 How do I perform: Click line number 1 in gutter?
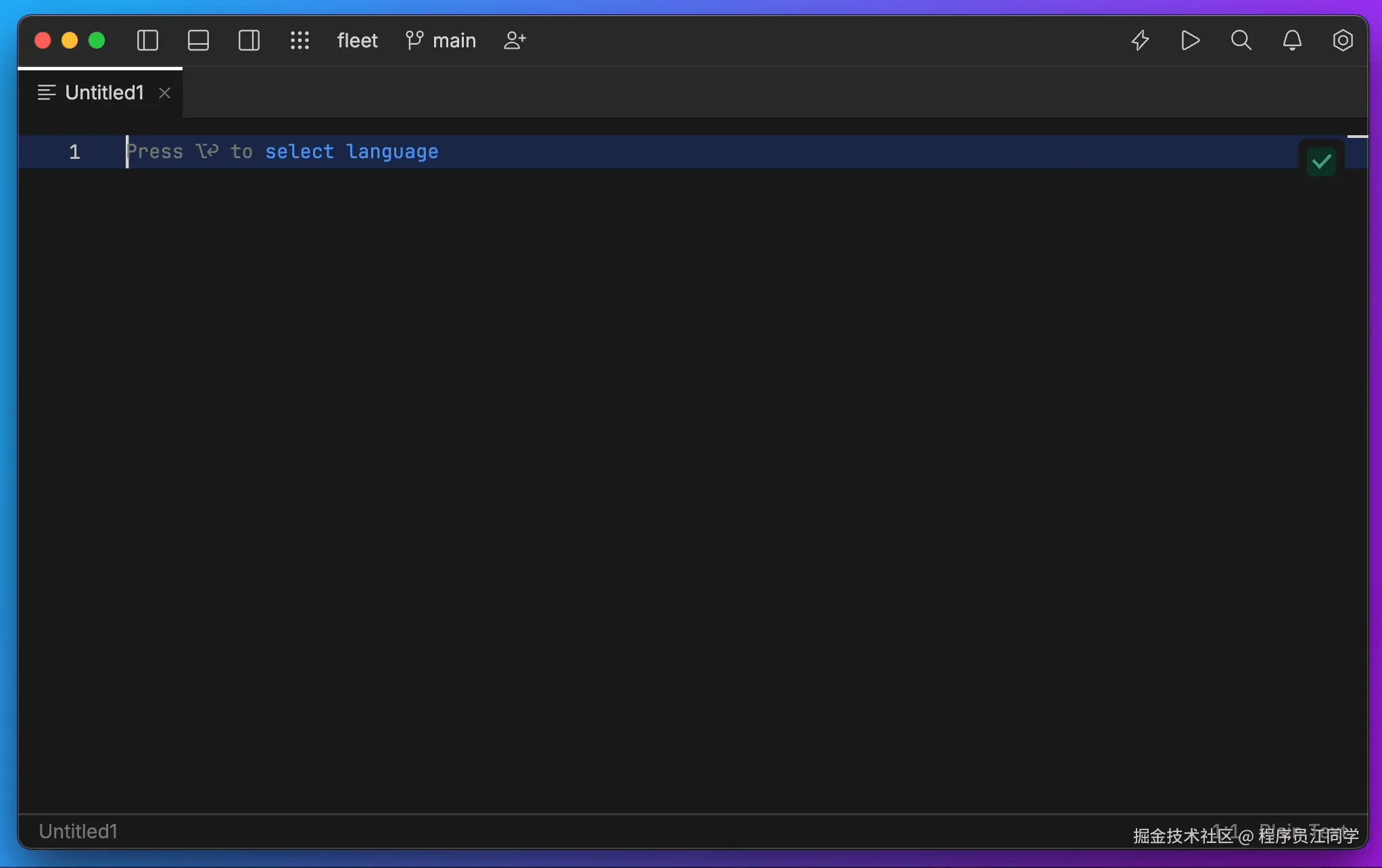click(74, 151)
